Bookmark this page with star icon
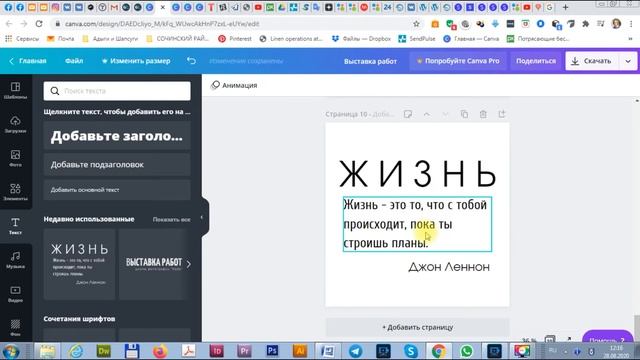This screenshot has width=640, height=360. tap(416, 24)
